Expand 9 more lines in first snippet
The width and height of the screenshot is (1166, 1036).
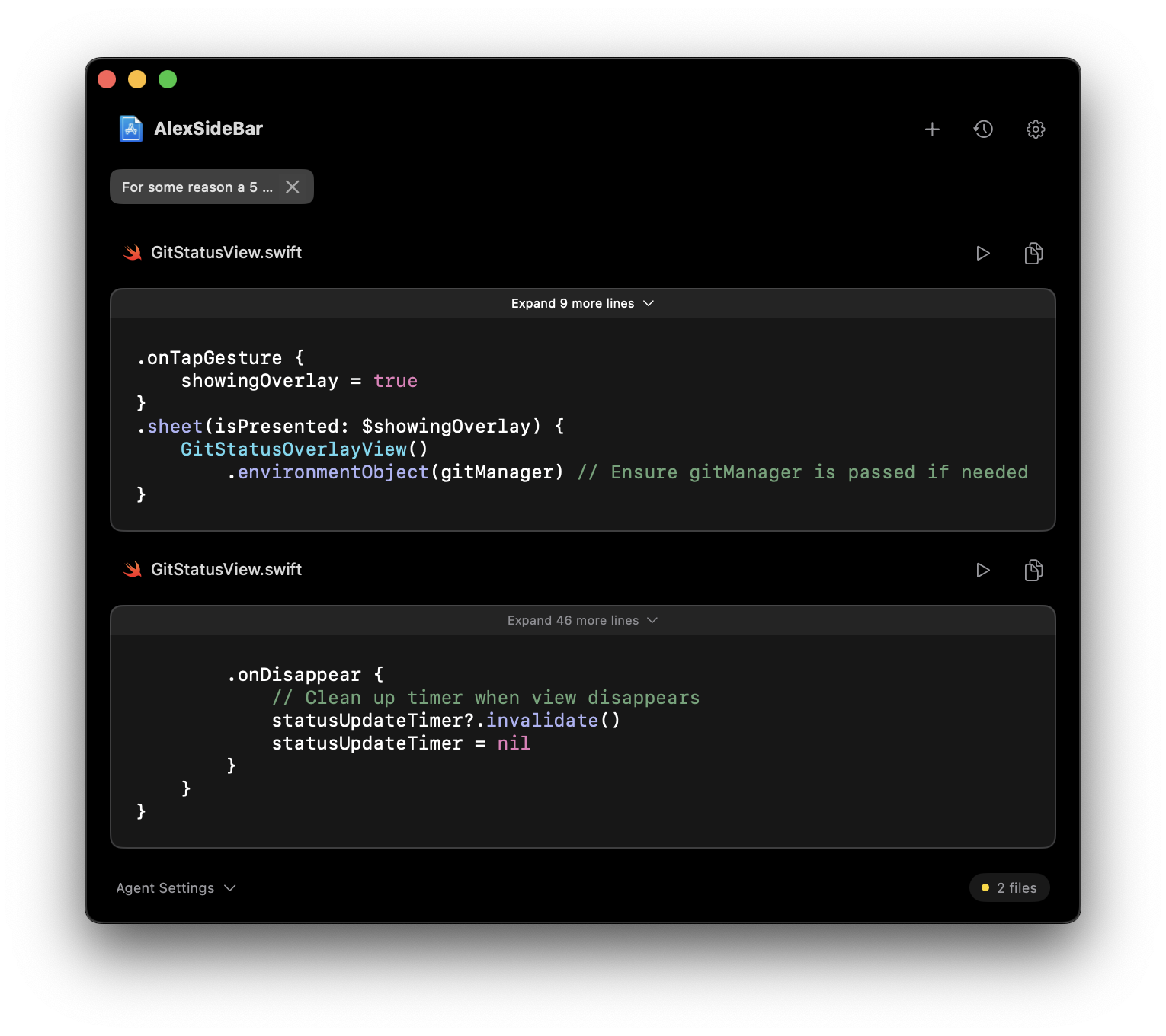pos(583,303)
